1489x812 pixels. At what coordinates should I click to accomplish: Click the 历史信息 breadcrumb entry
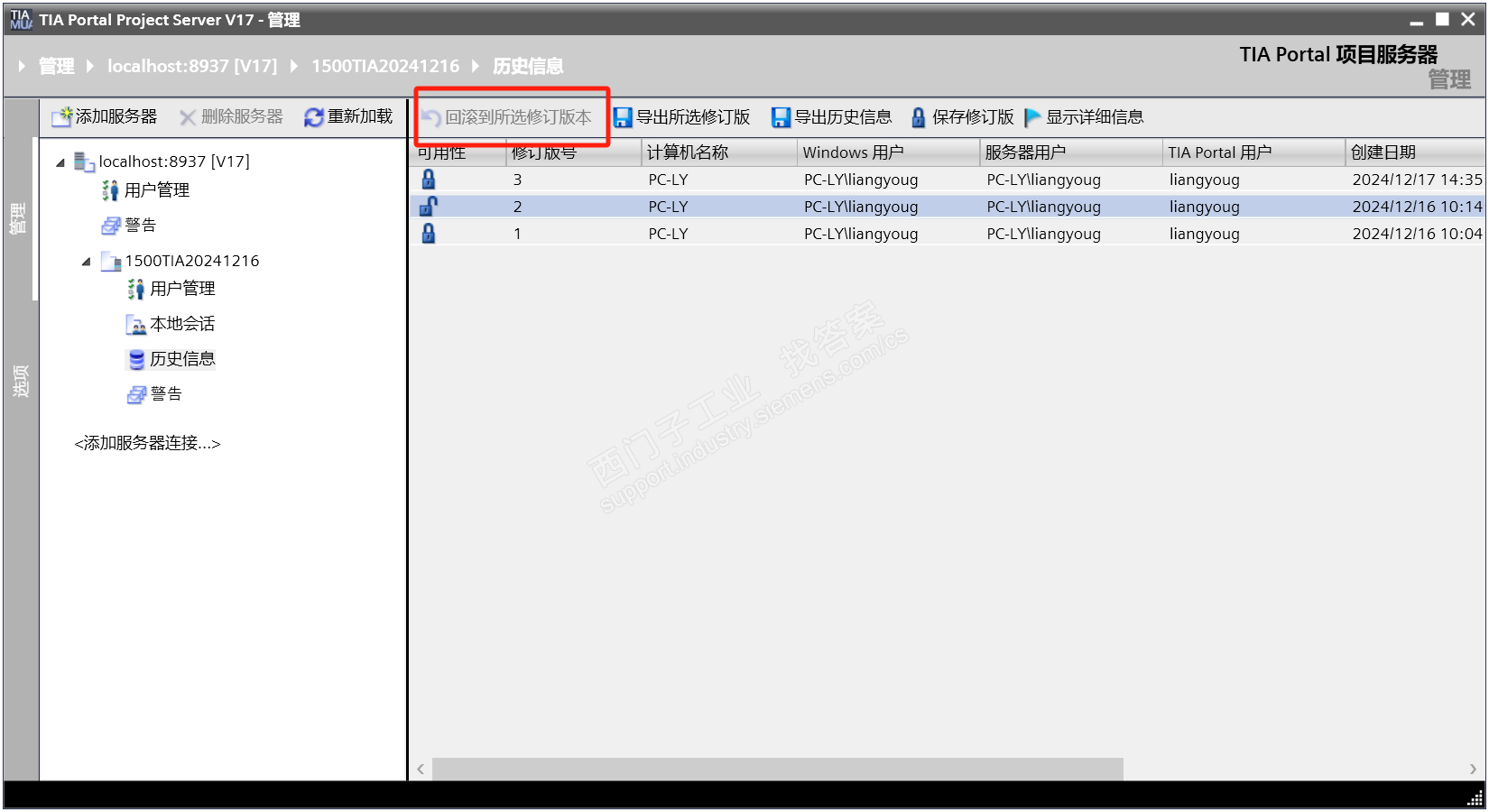coord(528,66)
